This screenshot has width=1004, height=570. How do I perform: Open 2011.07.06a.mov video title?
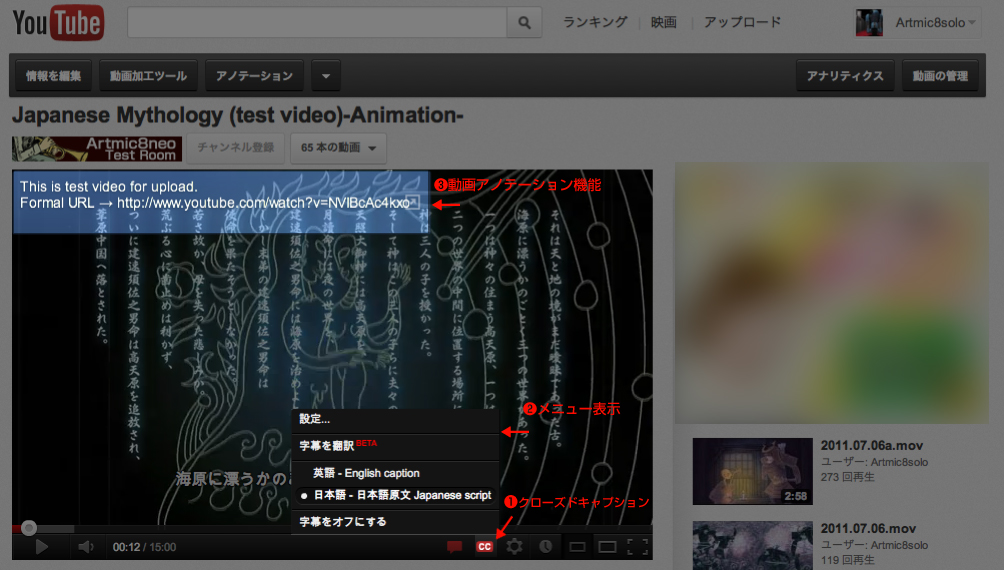click(x=871, y=446)
